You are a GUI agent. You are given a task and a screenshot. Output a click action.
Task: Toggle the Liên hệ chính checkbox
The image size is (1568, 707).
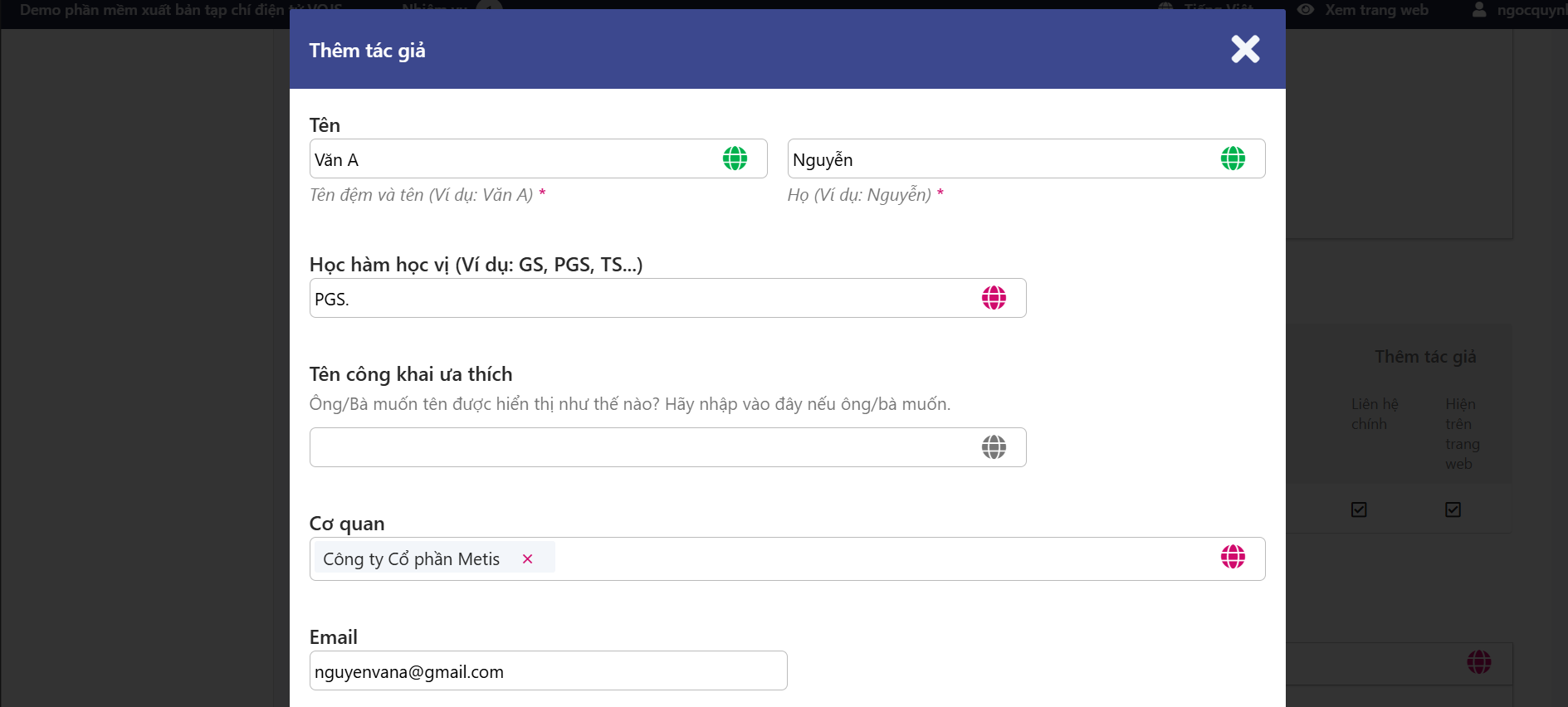(1359, 510)
